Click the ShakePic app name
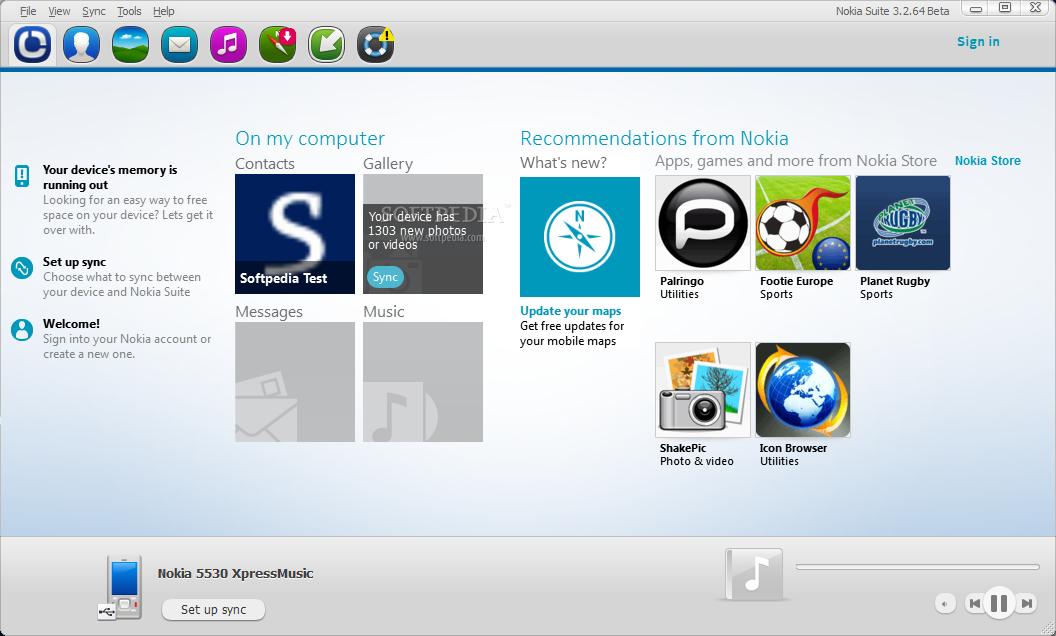This screenshot has height=636, width=1056. (x=683, y=448)
